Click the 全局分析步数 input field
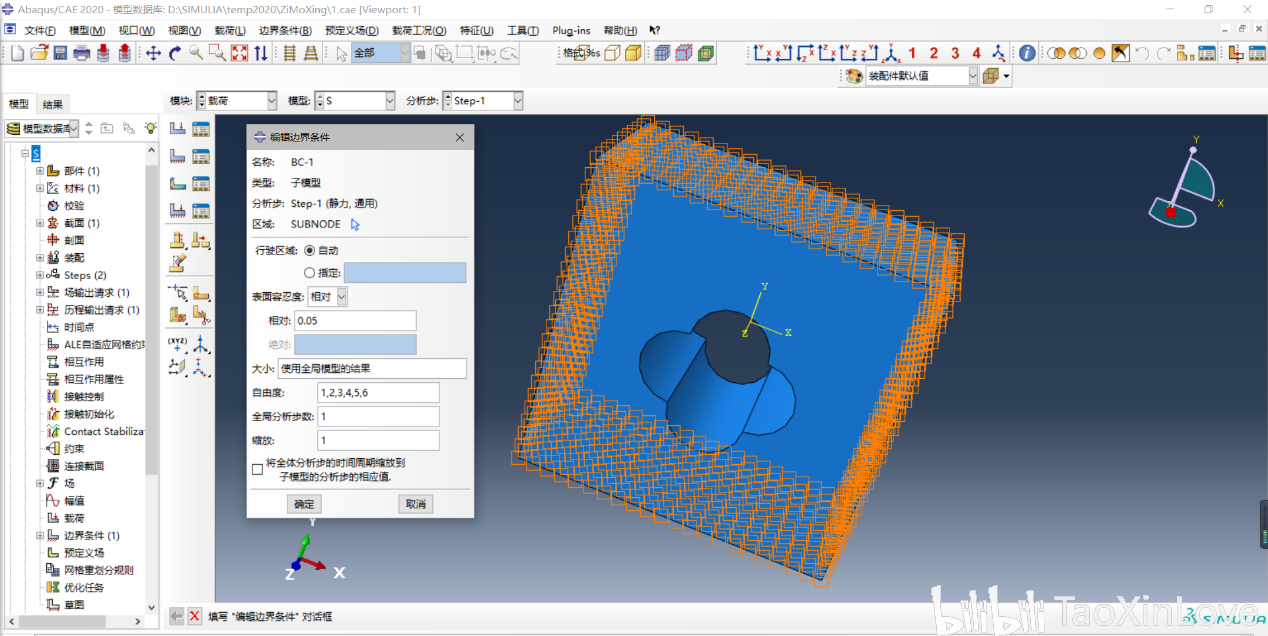The height and width of the screenshot is (636, 1268). coord(378,417)
